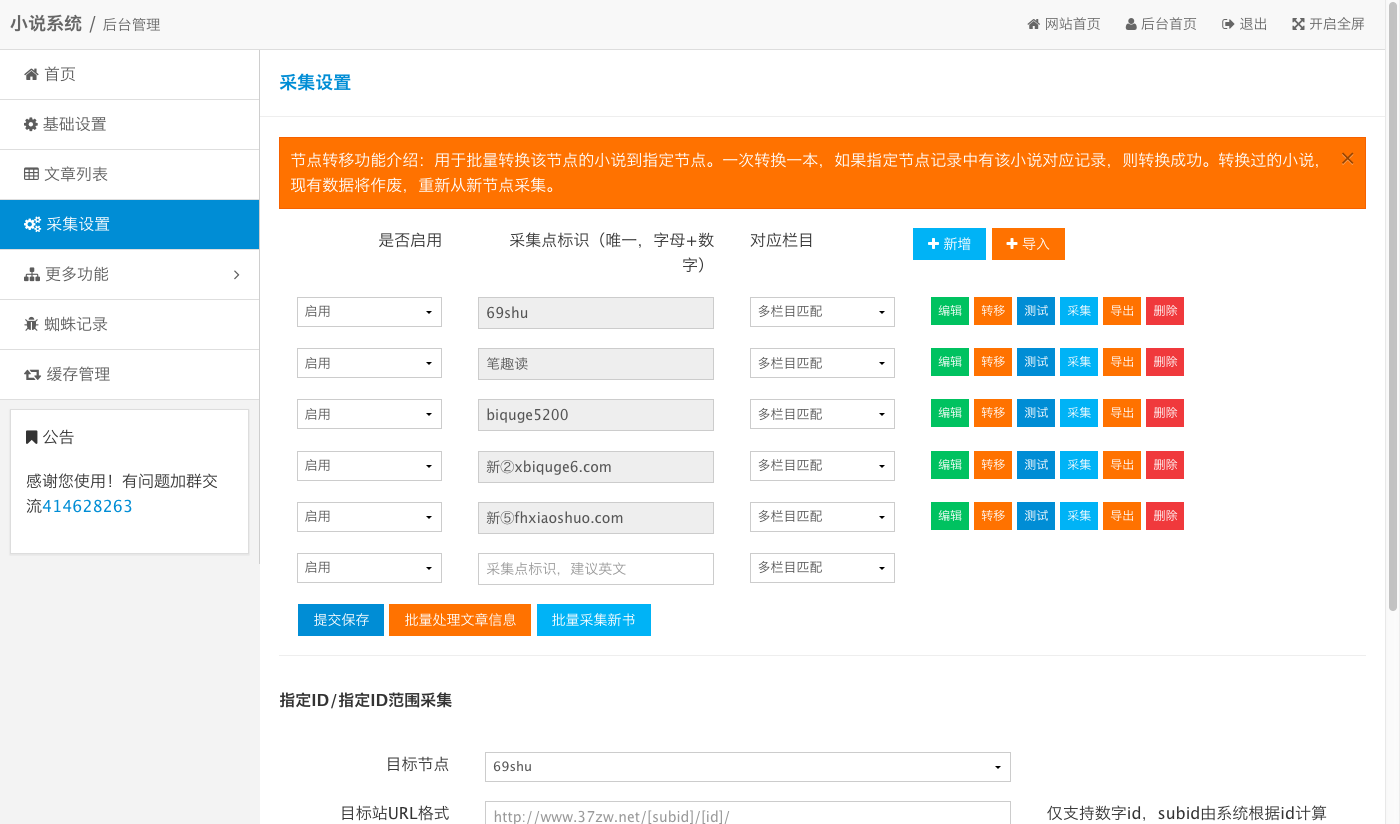
Task: Click the home icon beside 首页 in sidebar
Action: 31,74
